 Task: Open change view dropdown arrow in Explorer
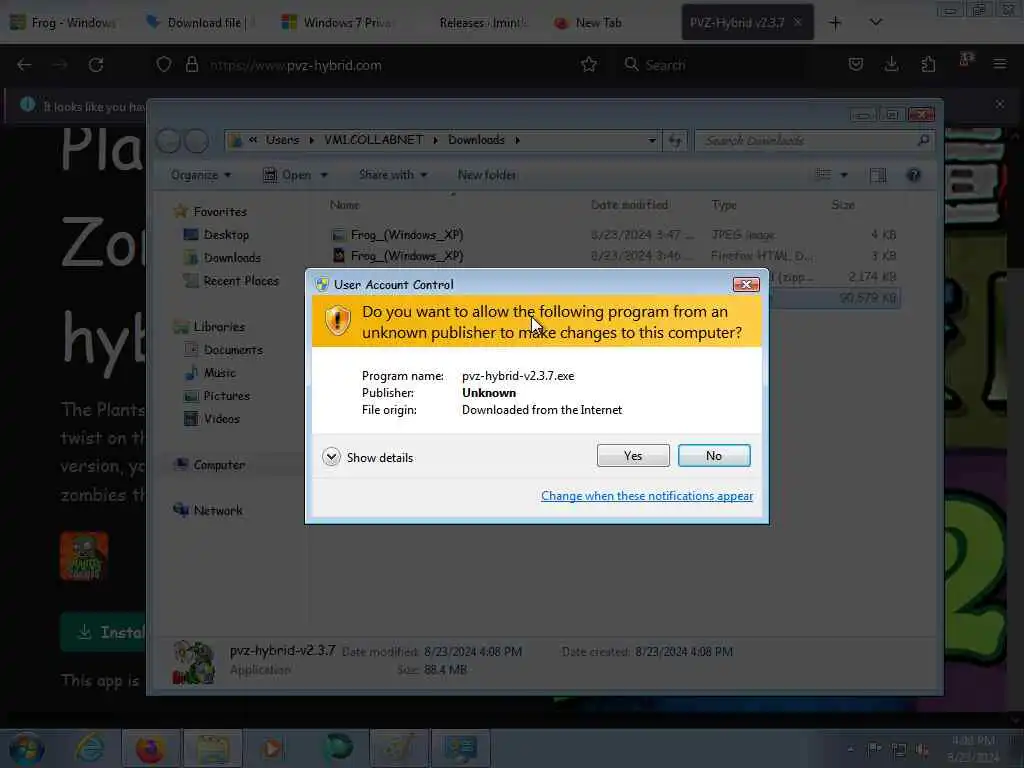point(844,175)
